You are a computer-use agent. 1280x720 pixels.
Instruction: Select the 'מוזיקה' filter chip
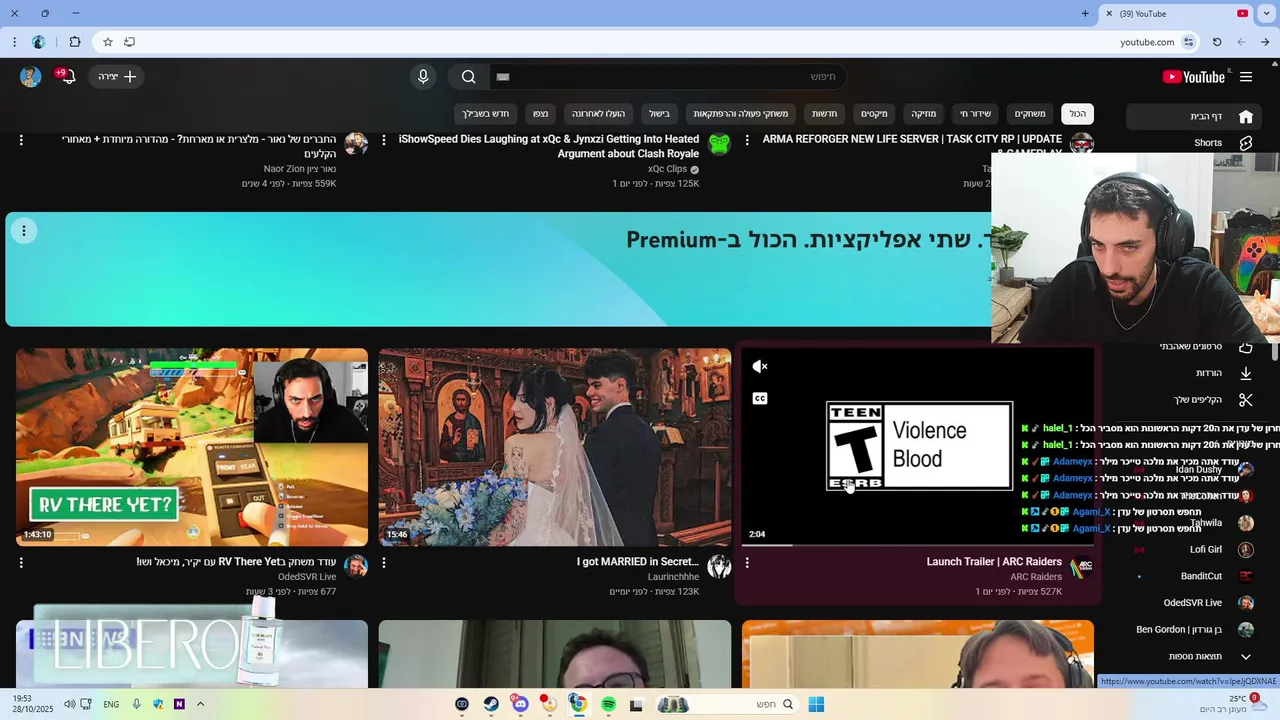point(923,114)
